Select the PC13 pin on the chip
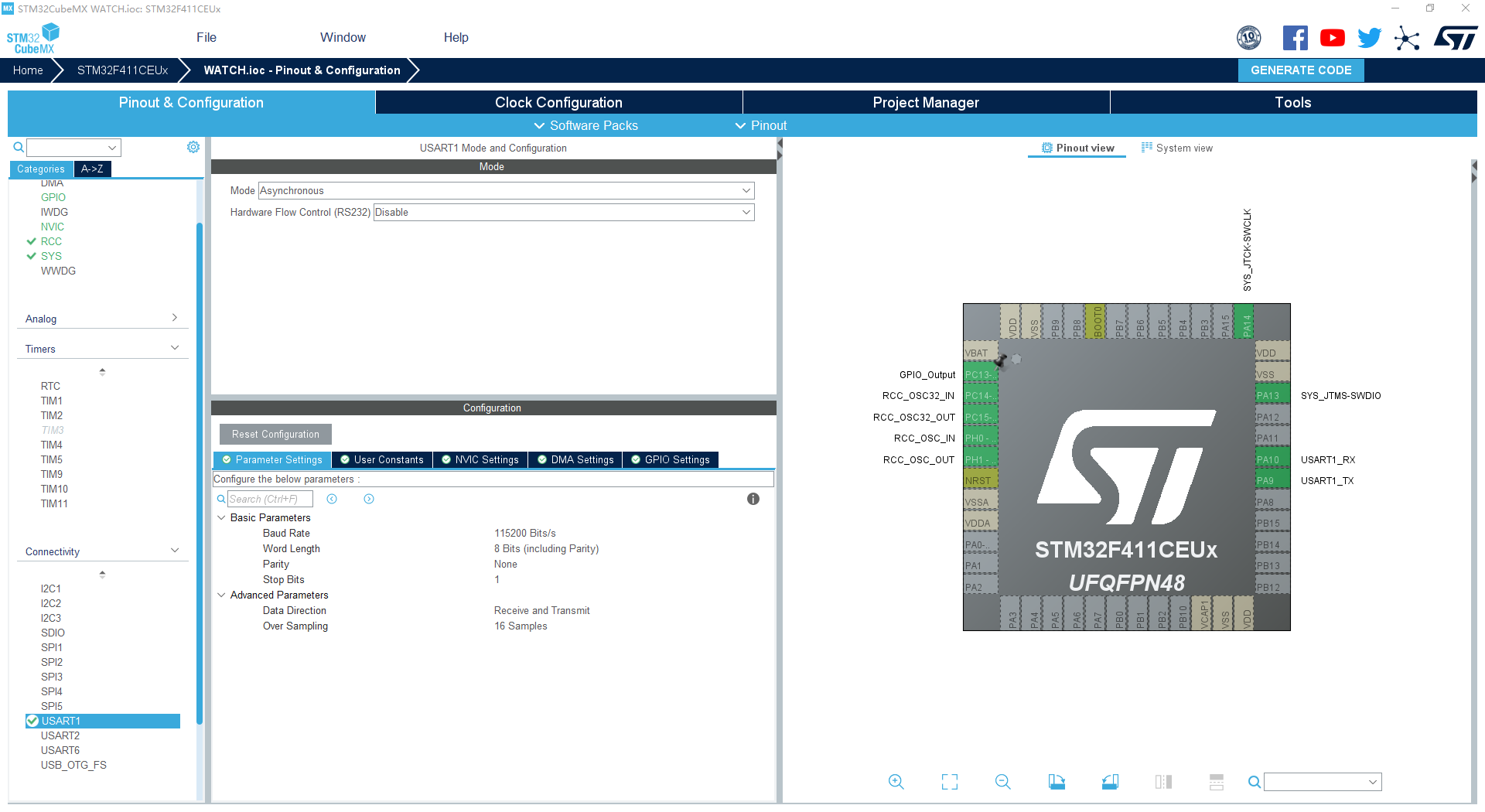Screen dimensions: 1485x812 [x=980, y=374]
